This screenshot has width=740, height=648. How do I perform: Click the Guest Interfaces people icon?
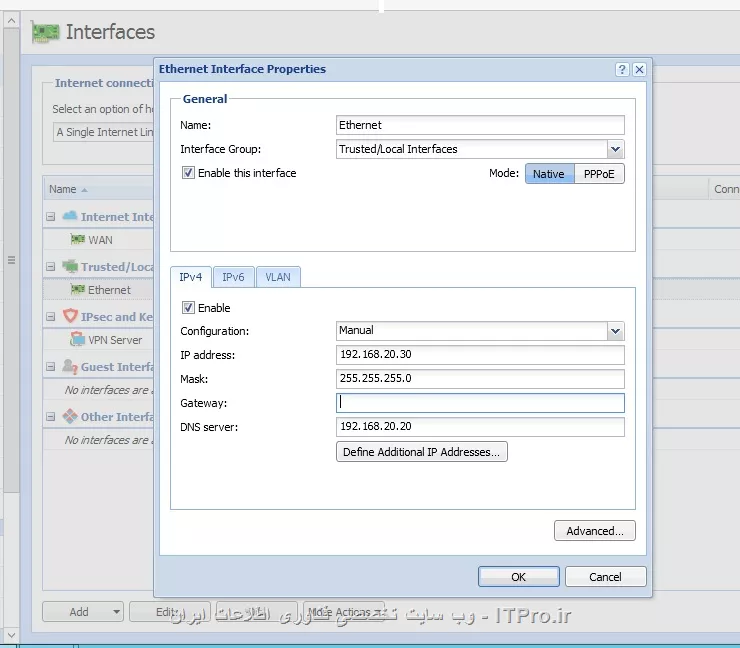(70, 366)
